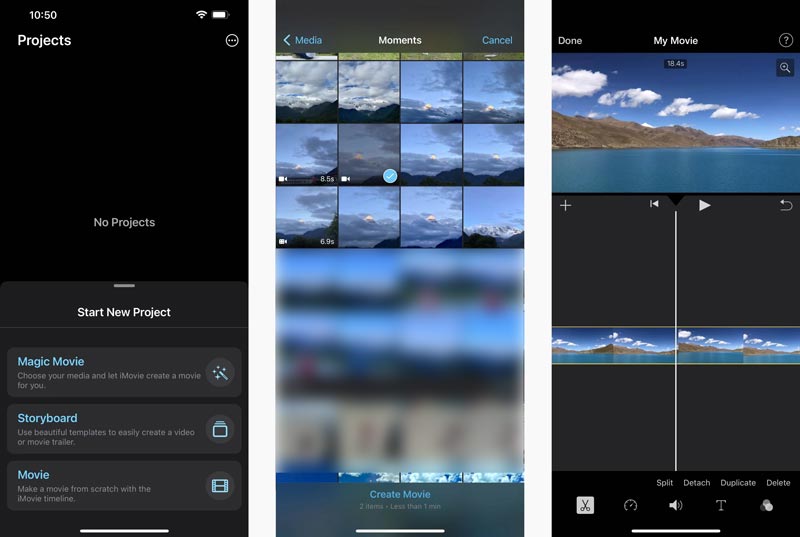Screen dimensions: 800x537
Task: Select Storyboard project option
Action: 124,429
